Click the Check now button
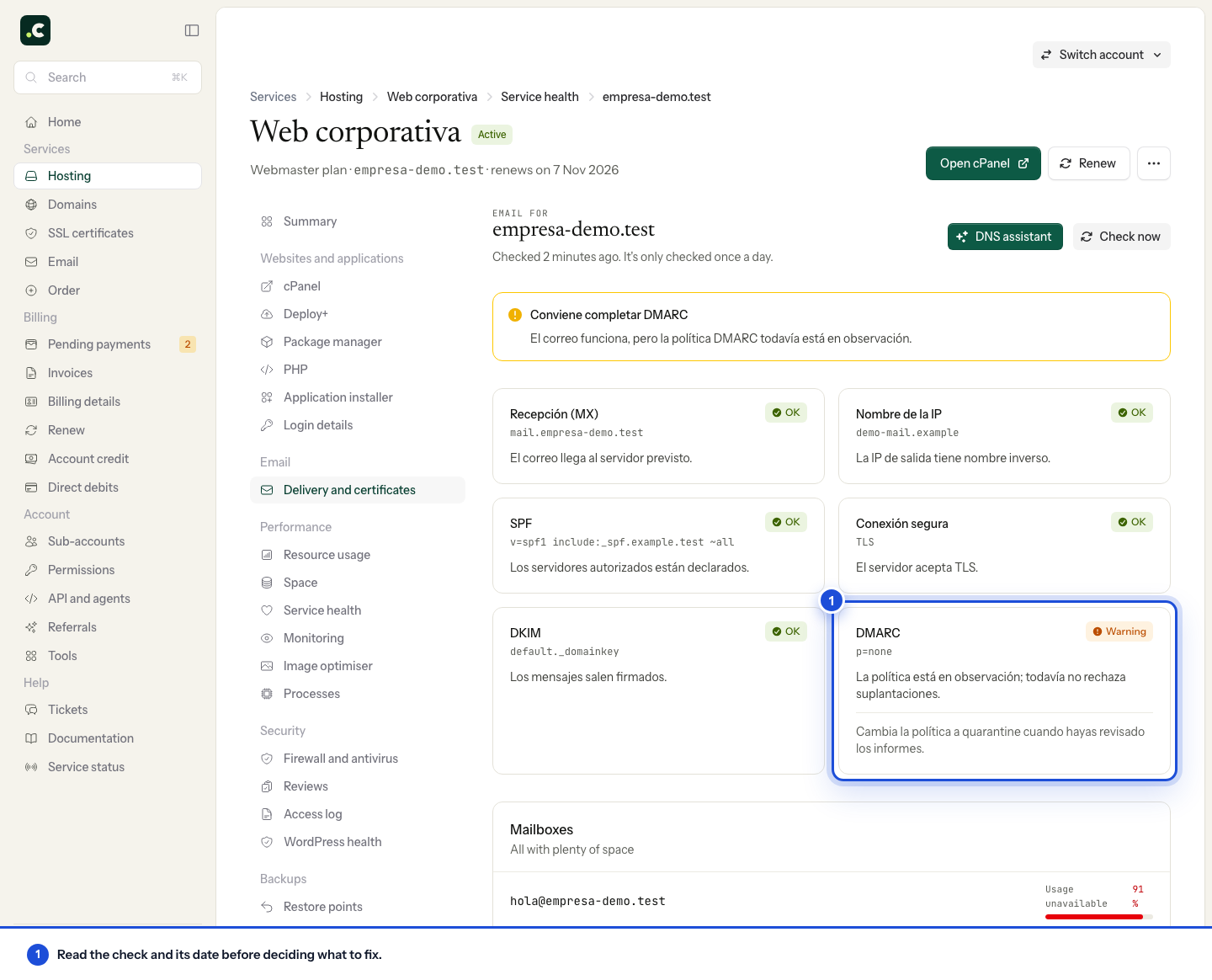This screenshot has width=1212, height=980. click(x=1121, y=237)
